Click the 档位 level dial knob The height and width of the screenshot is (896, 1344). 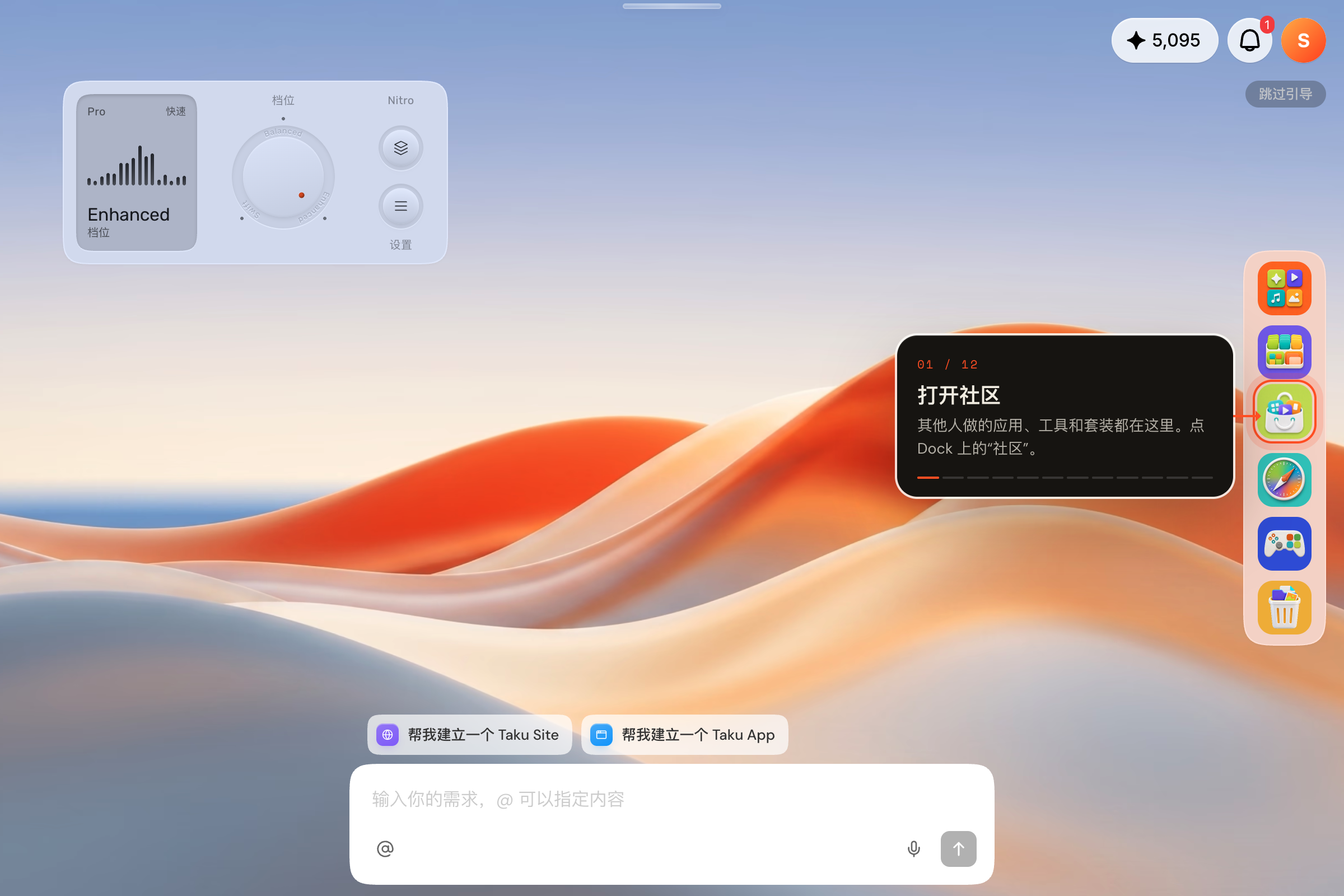(283, 177)
